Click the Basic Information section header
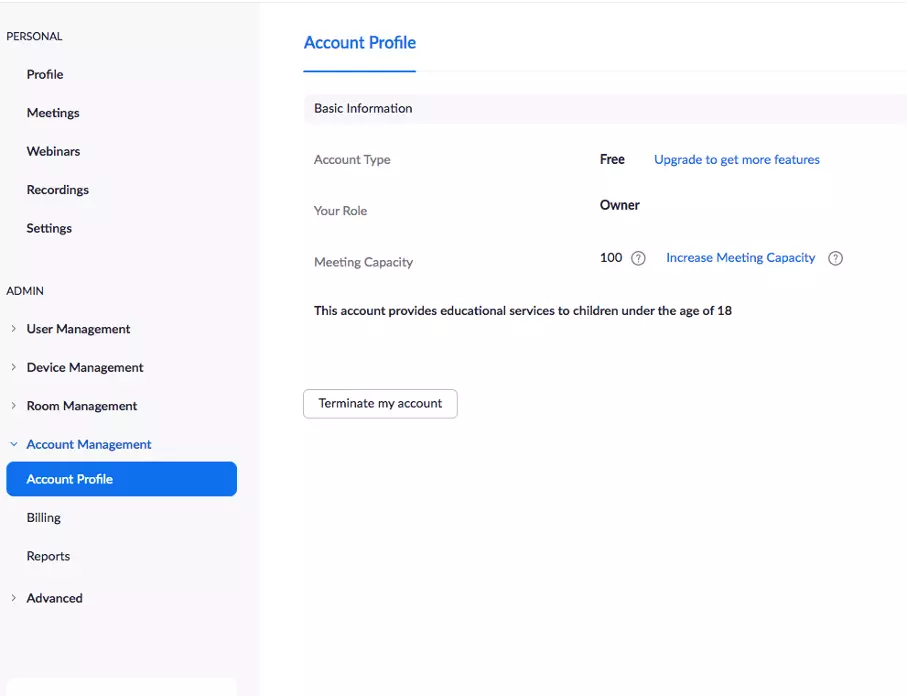This screenshot has width=908, height=696. pyautogui.click(x=363, y=108)
